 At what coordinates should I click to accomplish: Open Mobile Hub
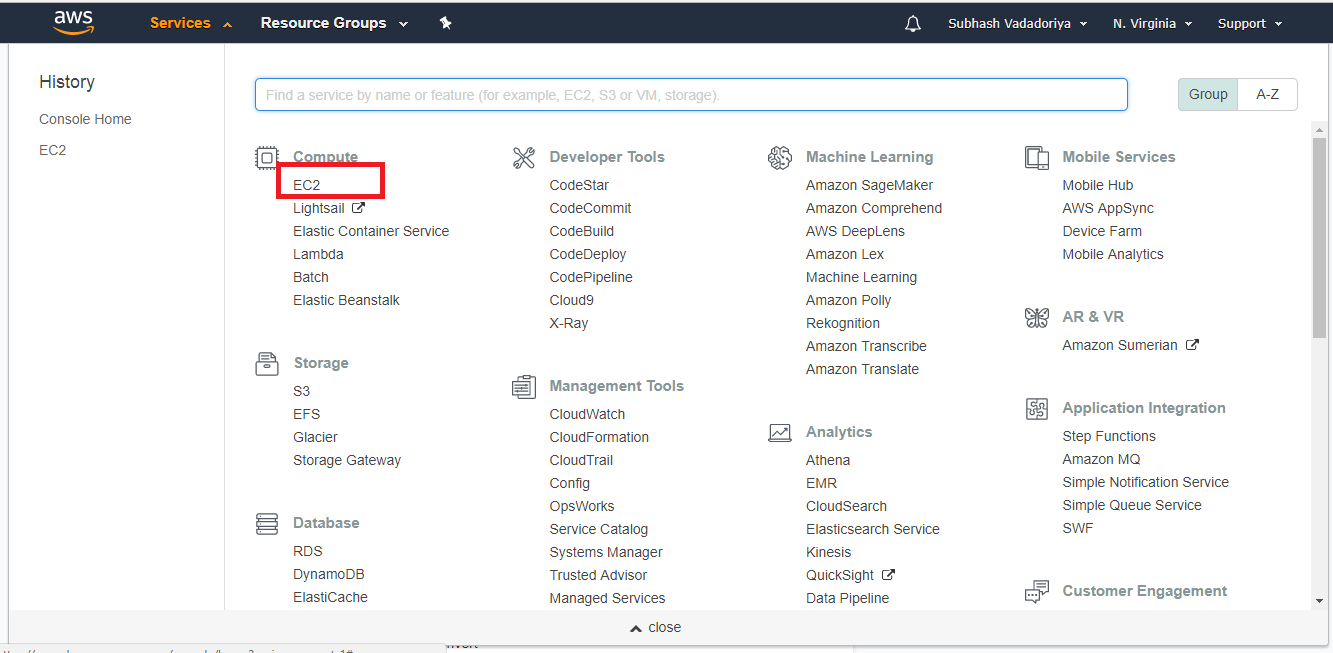point(1098,185)
